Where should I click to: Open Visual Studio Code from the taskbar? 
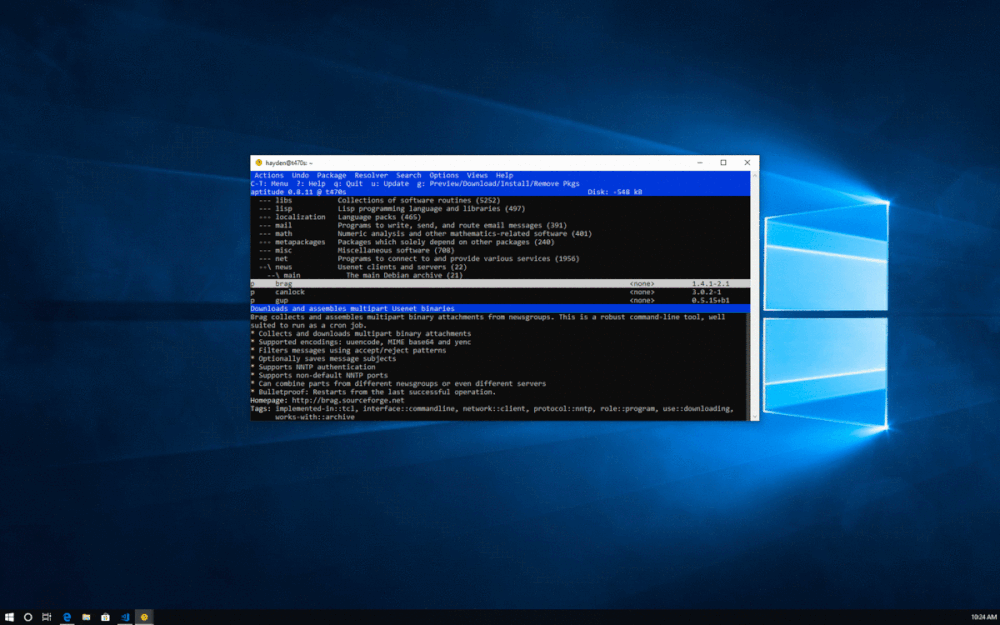click(125, 617)
